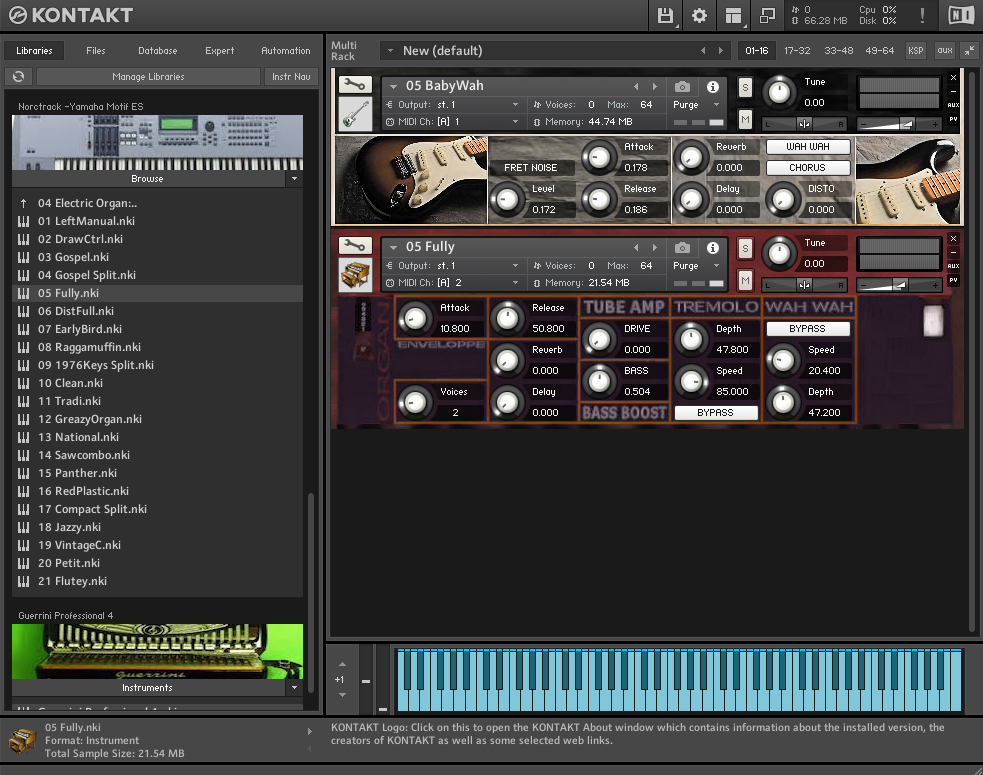Toggle FRET NOISE on 05 BabyWah

[x=530, y=168]
